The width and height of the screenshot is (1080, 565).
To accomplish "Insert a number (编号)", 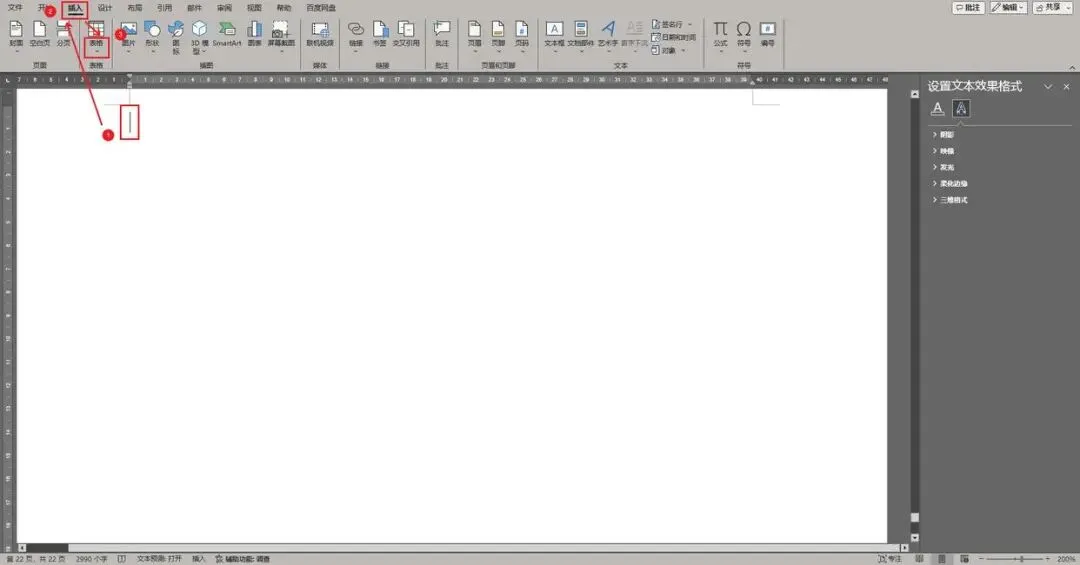I will [767, 34].
